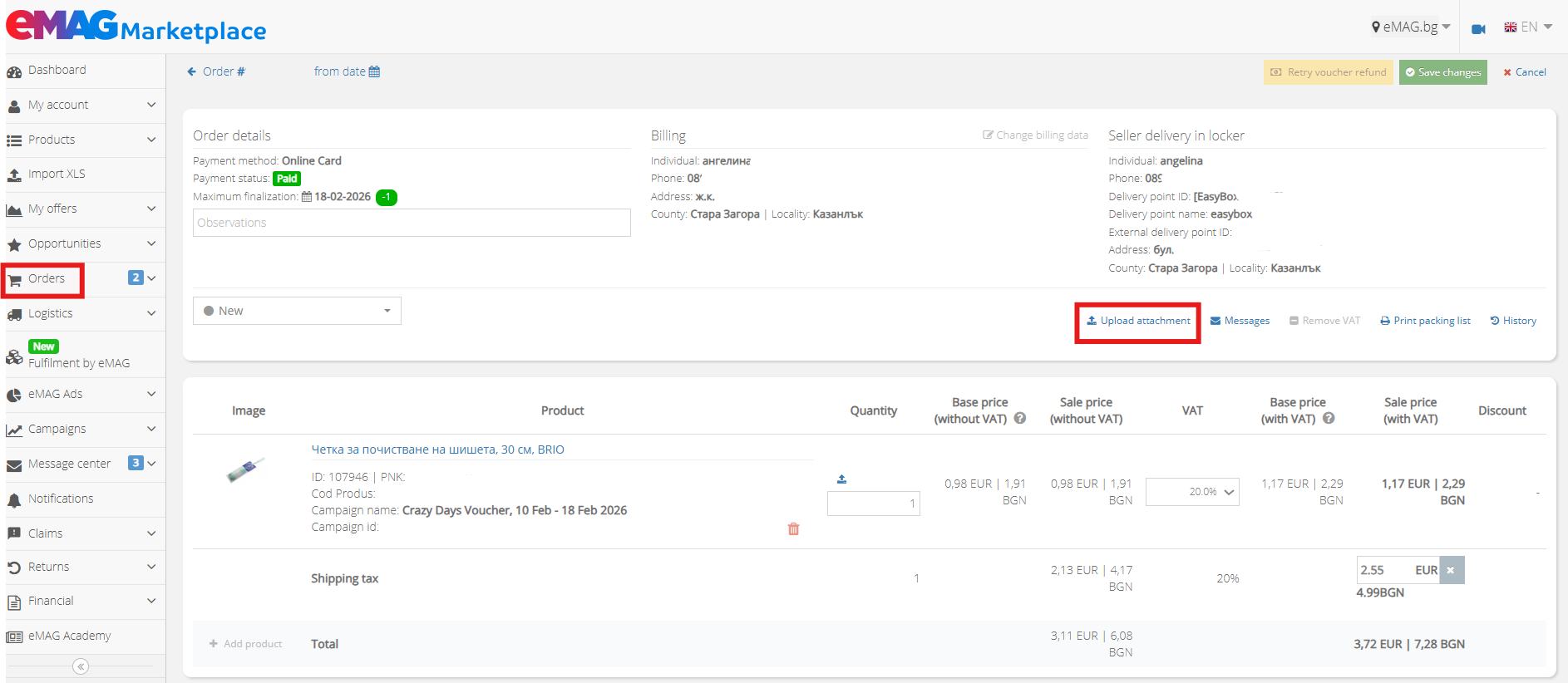Click the product quantity input field
This screenshot has width=1568, height=683.
(x=874, y=504)
